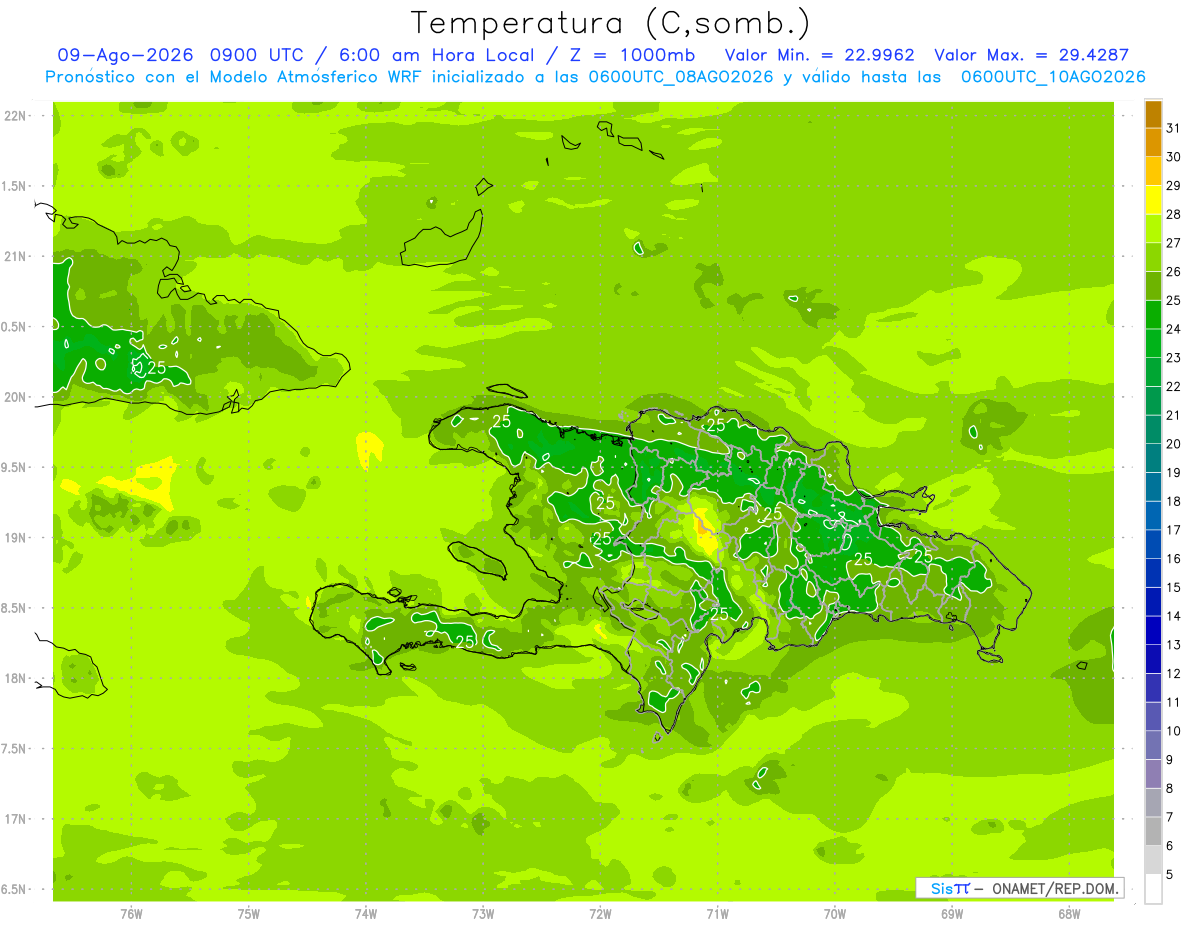
Task: Click the "70W" longitude axis label
Action: (835, 914)
